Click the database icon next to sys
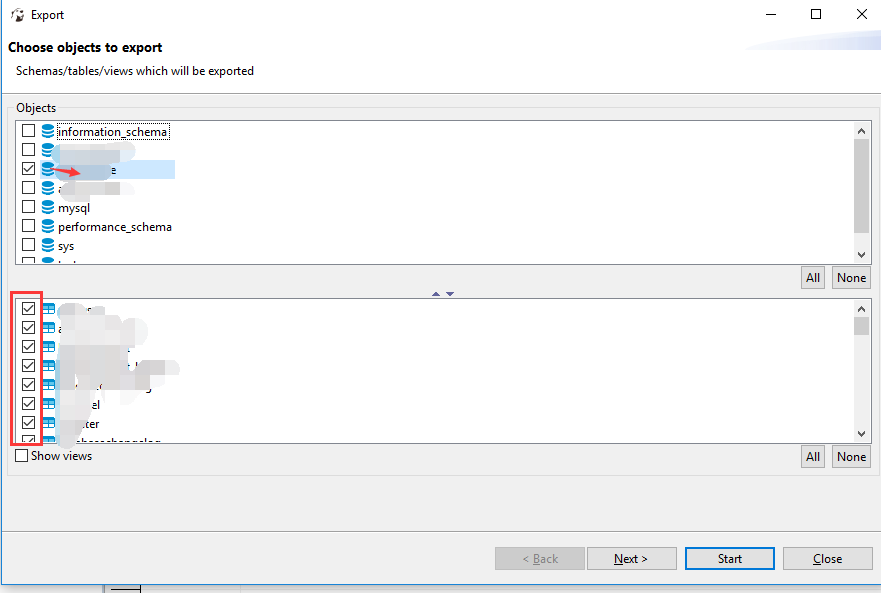This screenshot has height=593, width=881. pyautogui.click(x=47, y=245)
